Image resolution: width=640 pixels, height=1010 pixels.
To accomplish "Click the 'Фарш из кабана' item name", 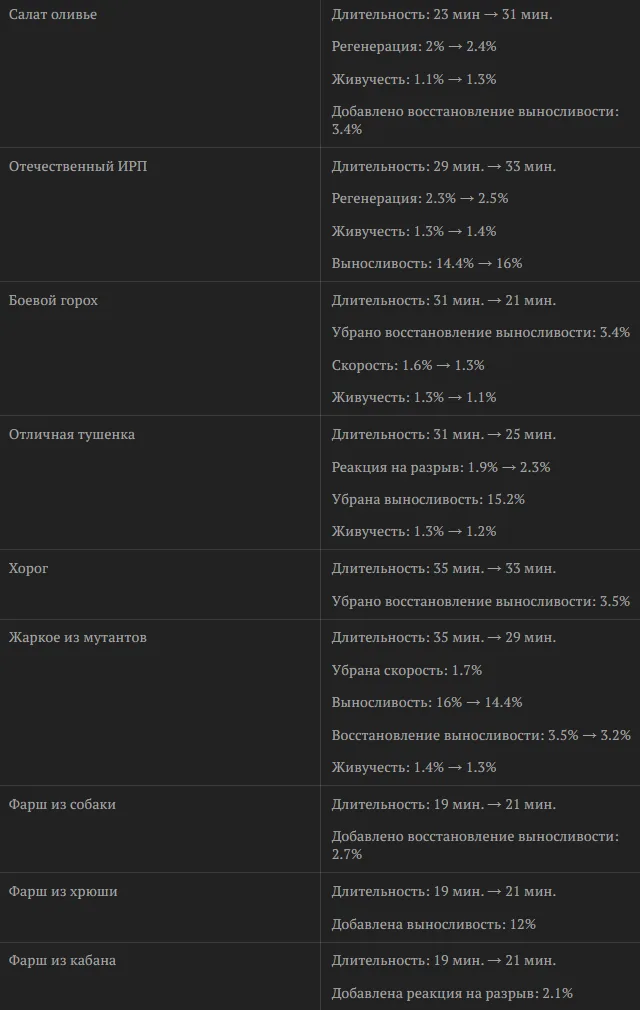I will pyautogui.click(x=62, y=960).
